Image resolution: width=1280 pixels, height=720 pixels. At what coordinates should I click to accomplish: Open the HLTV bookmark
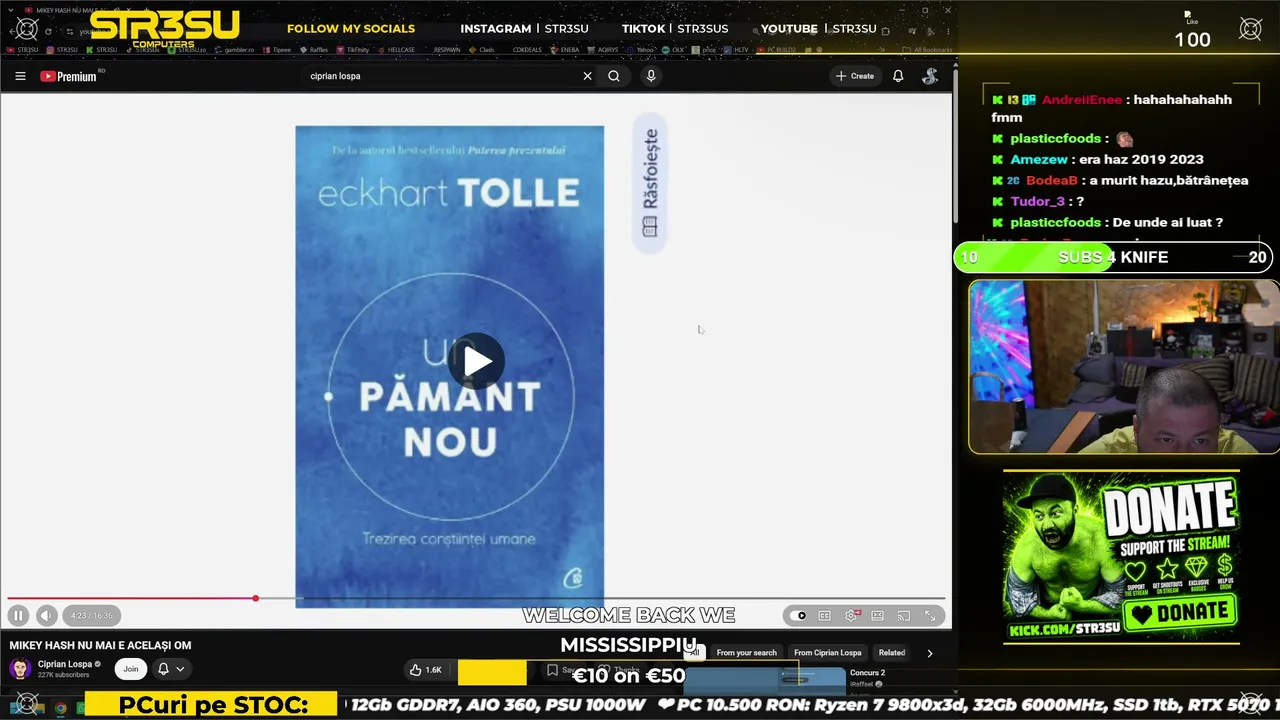[736, 49]
